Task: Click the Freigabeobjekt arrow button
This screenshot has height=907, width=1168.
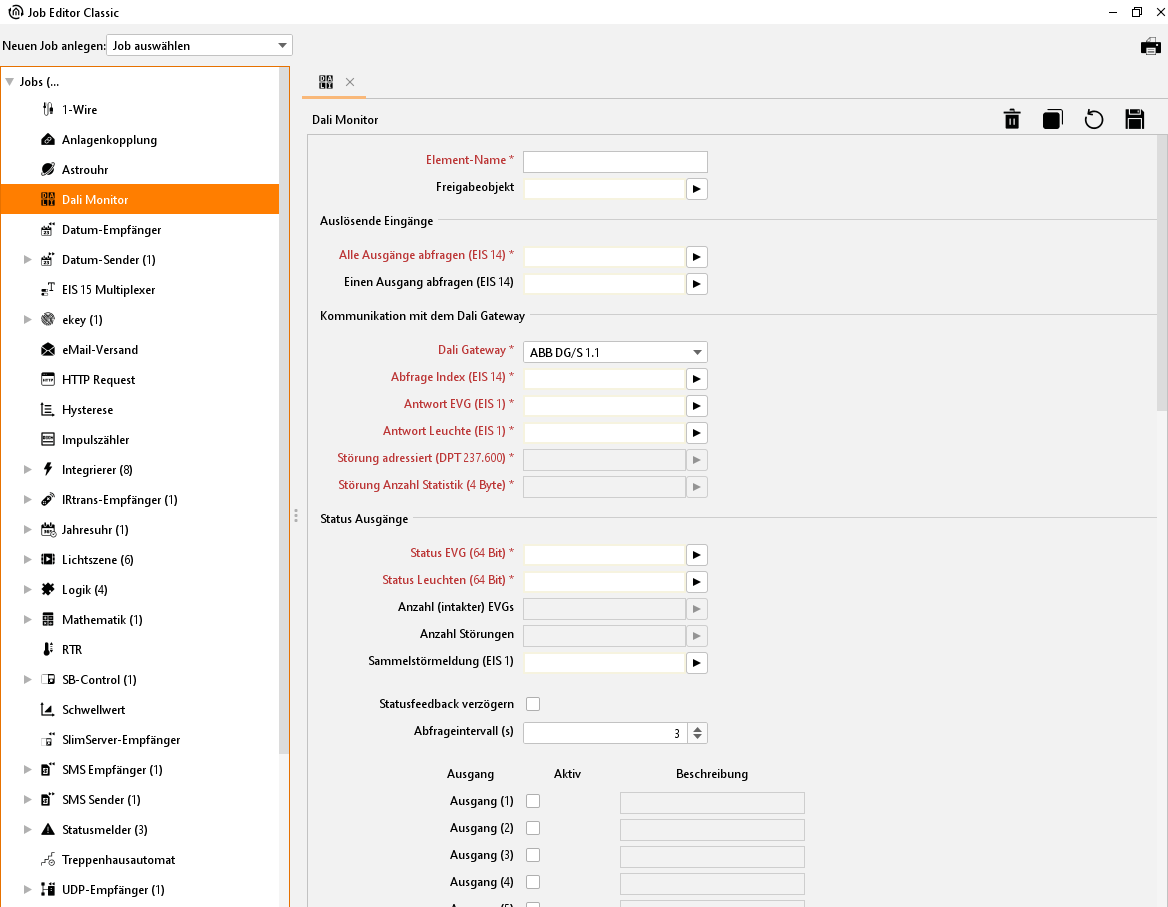Action: 697,188
